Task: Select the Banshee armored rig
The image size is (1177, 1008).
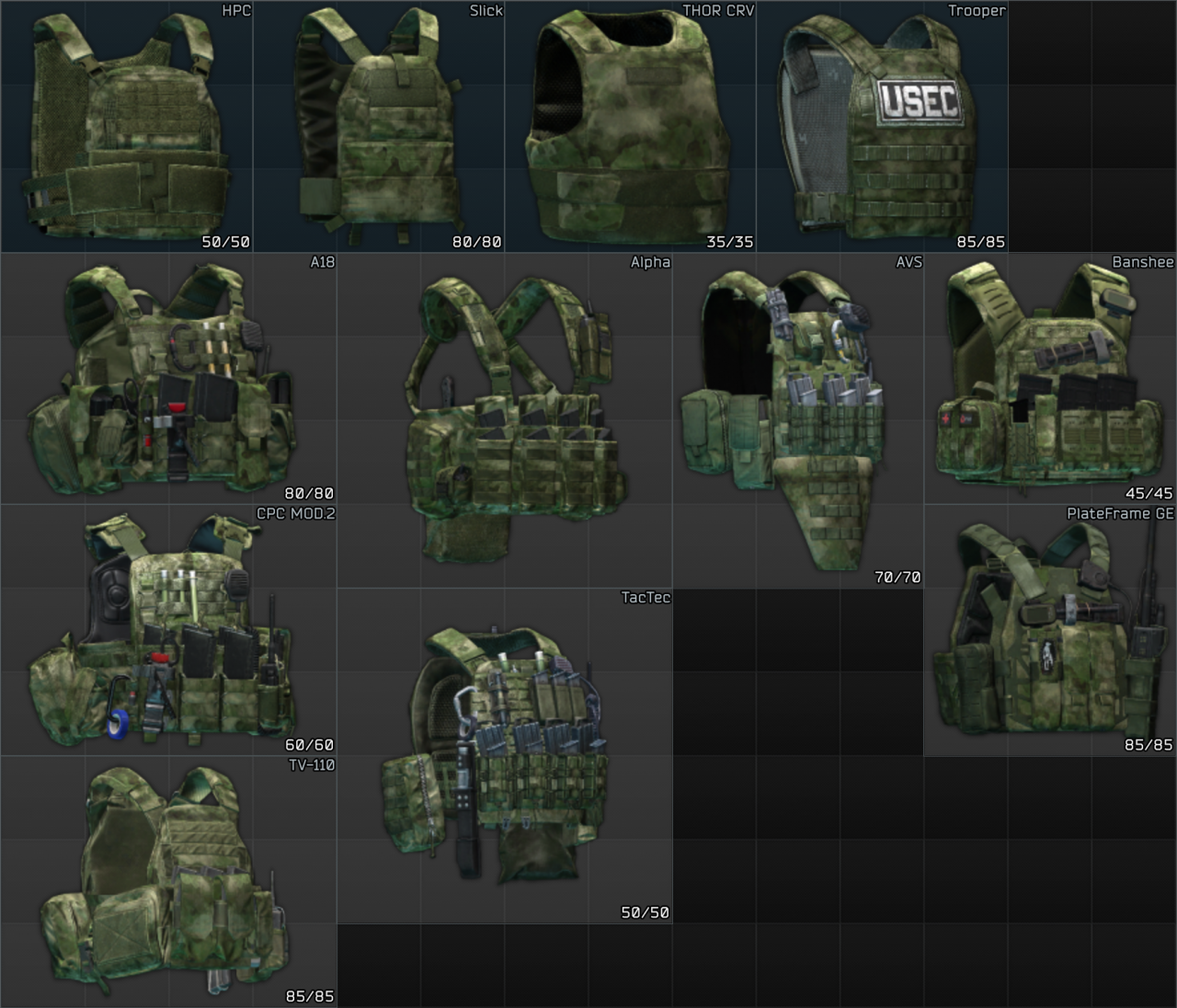Action: pos(1050,378)
